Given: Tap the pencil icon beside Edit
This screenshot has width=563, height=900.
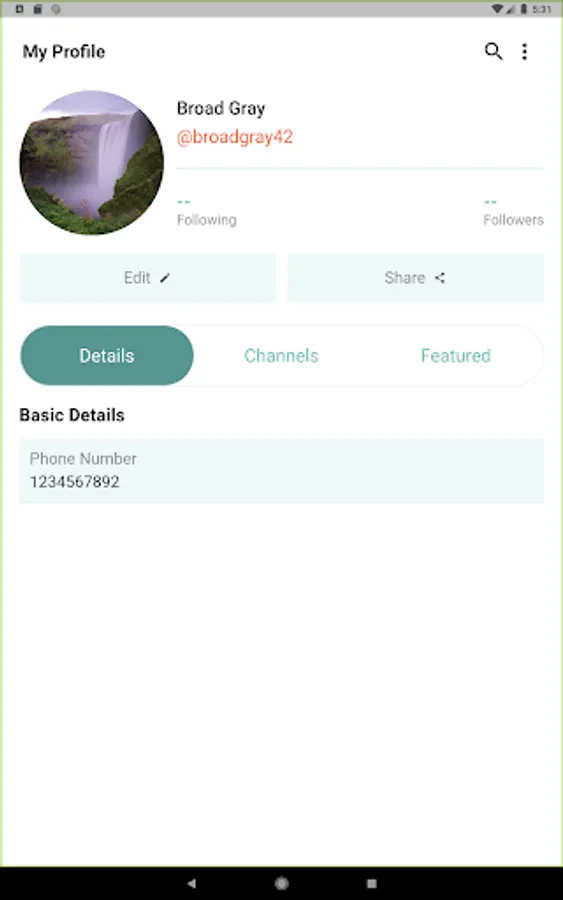Looking at the screenshot, I should (x=165, y=278).
